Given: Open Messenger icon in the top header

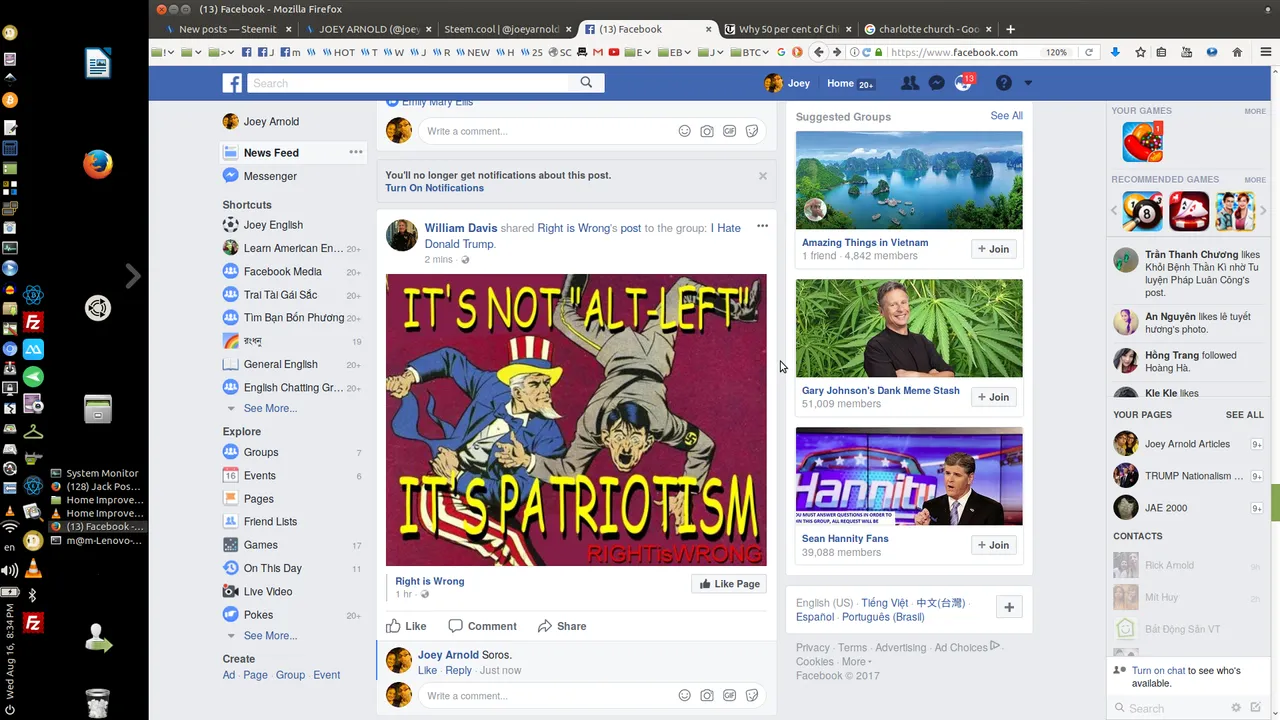Looking at the screenshot, I should coord(936,83).
